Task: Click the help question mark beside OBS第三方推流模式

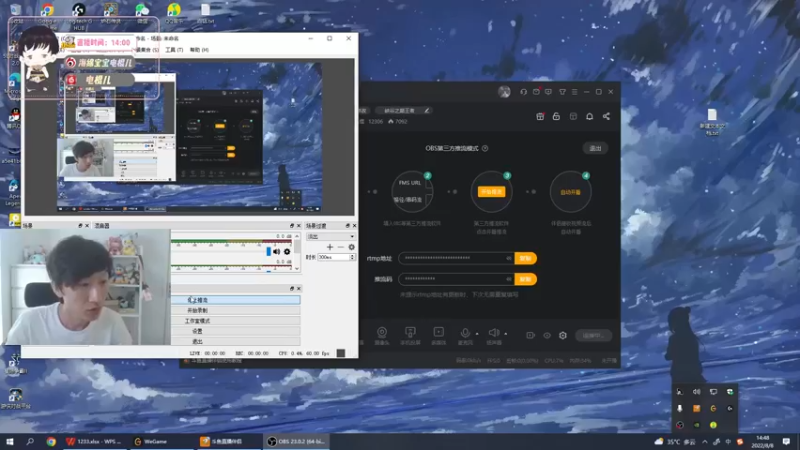Action: pyautogui.click(x=485, y=148)
